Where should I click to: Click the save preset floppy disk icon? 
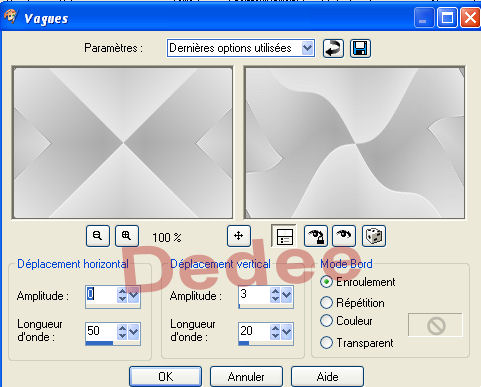[x=360, y=48]
